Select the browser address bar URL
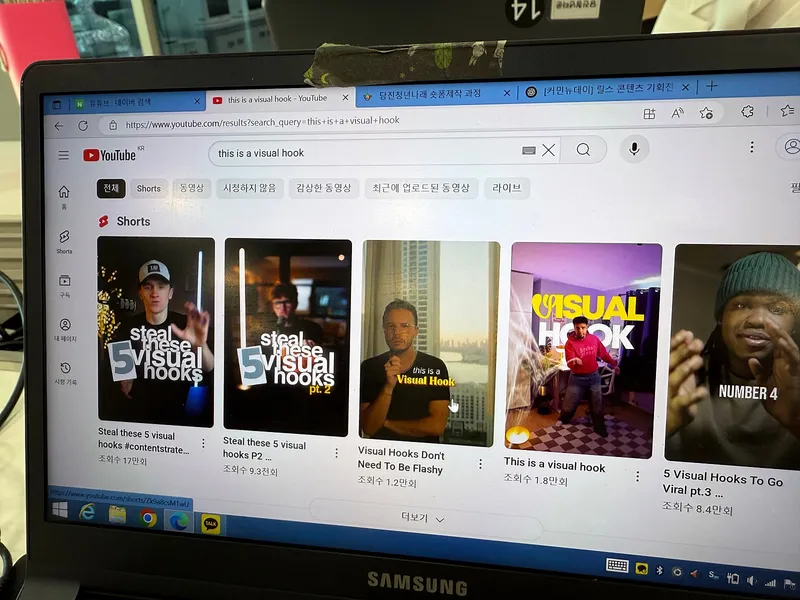This screenshot has height=600, width=800. [263, 121]
